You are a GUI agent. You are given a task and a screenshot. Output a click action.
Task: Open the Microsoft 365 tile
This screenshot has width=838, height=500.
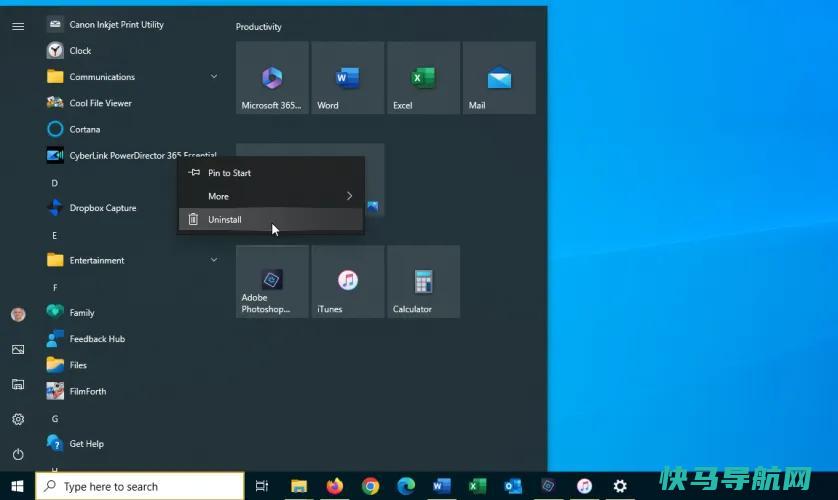tap(272, 78)
